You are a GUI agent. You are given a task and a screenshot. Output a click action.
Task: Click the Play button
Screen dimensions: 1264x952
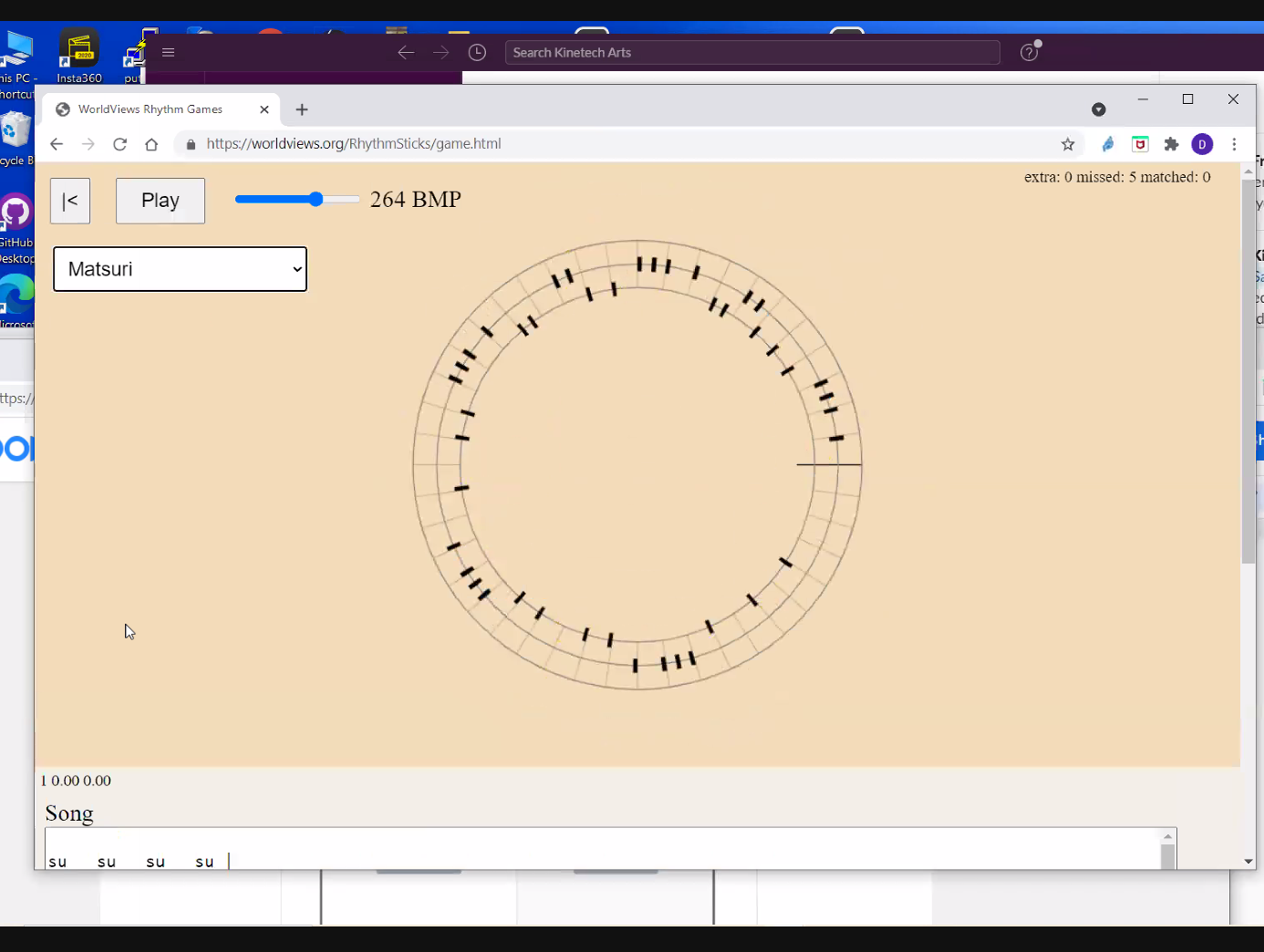(x=161, y=201)
